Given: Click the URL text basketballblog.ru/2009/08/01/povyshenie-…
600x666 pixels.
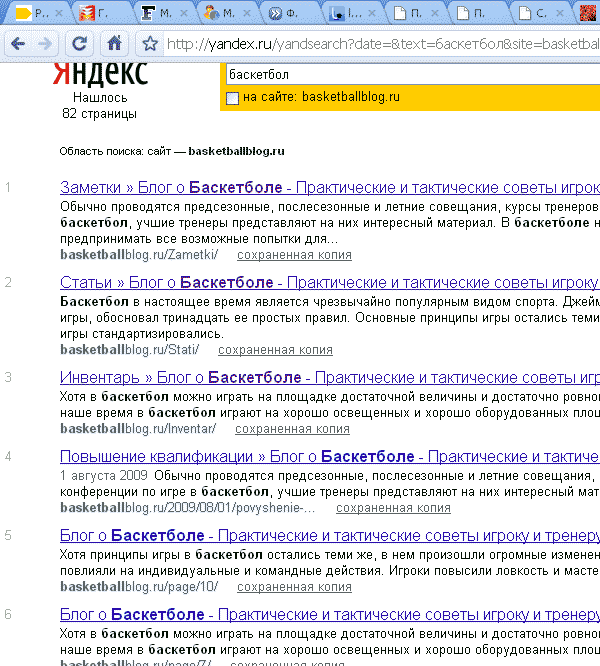Looking at the screenshot, I should [x=187, y=508].
